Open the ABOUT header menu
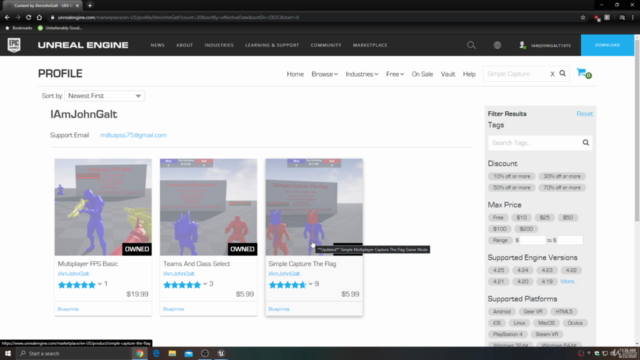 [184, 45]
